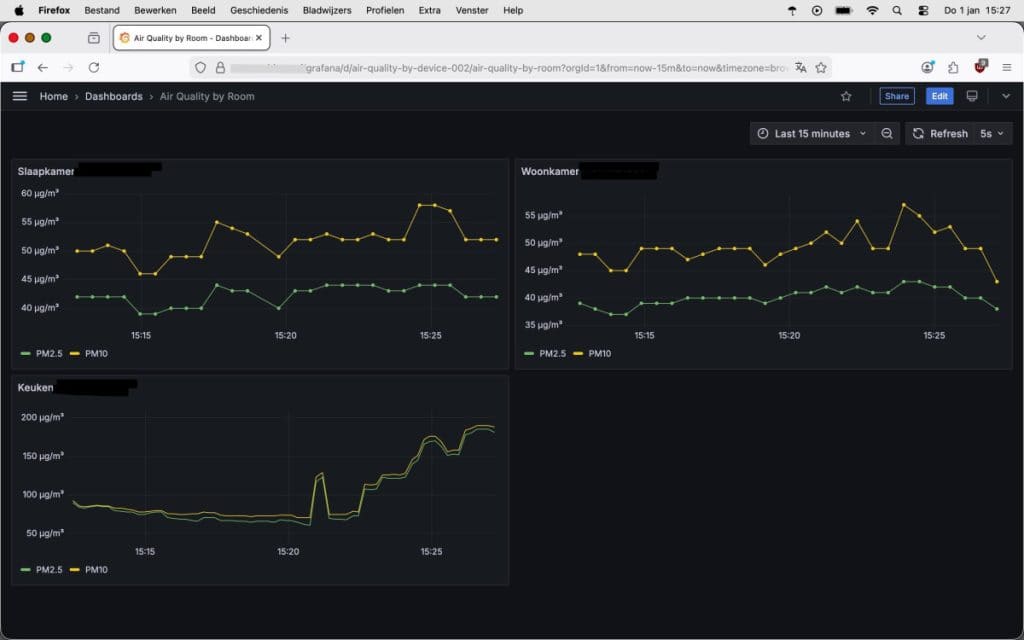Click the Share button
Viewport: 1024px width, 640px height.
click(x=896, y=96)
